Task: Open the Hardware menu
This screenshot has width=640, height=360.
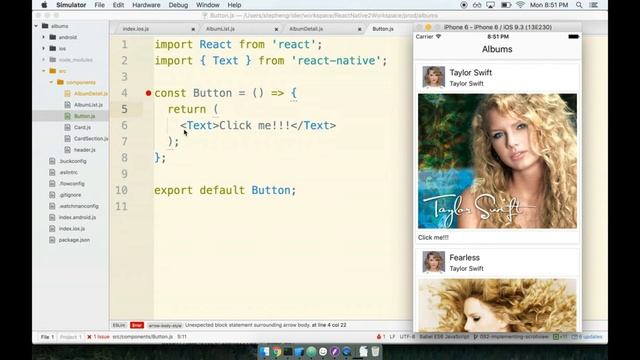Action: tap(146, 5)
